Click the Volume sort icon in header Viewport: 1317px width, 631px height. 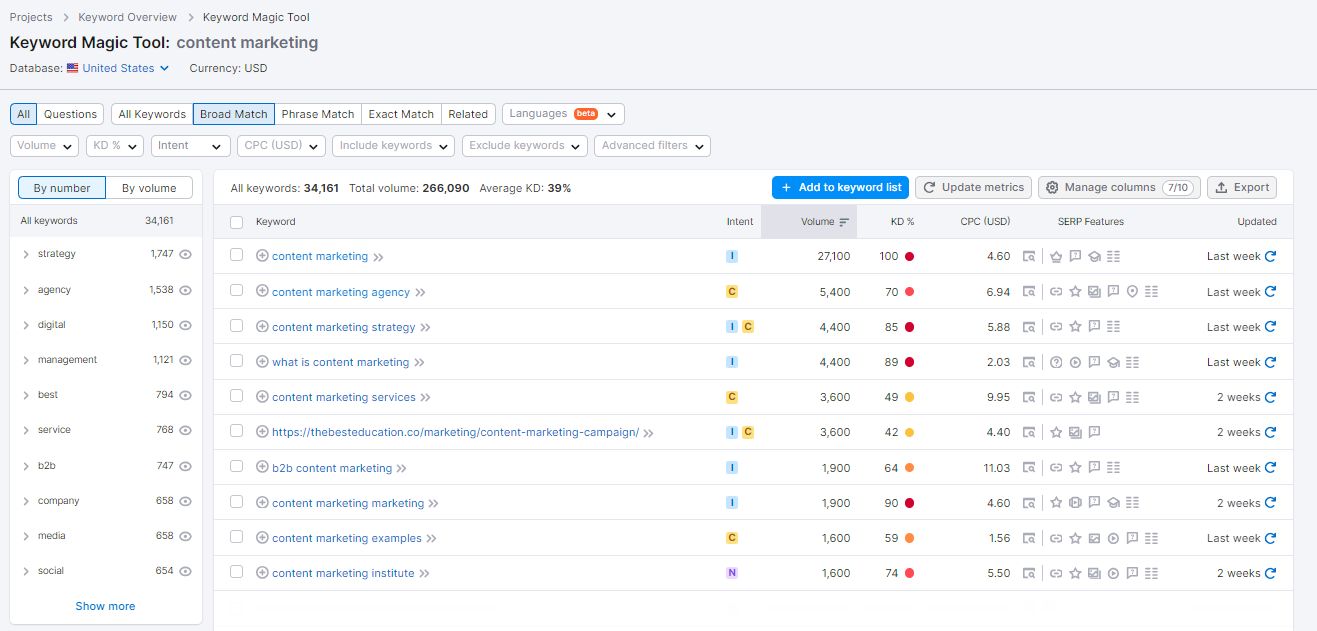click(844, 222)
